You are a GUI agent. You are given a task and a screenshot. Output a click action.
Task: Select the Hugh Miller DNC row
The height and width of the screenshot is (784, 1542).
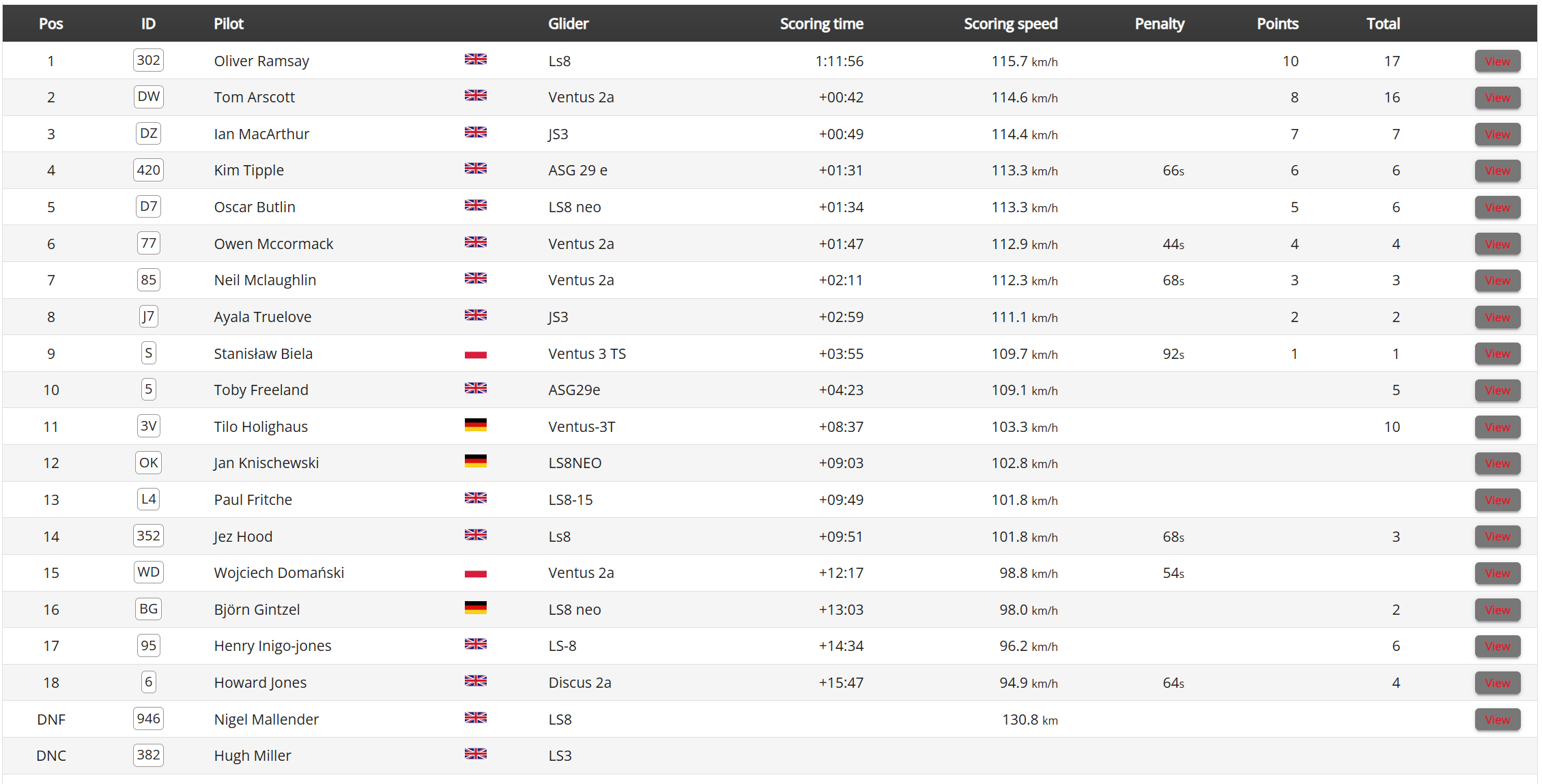pyautogui.click(x=770, y=755)
